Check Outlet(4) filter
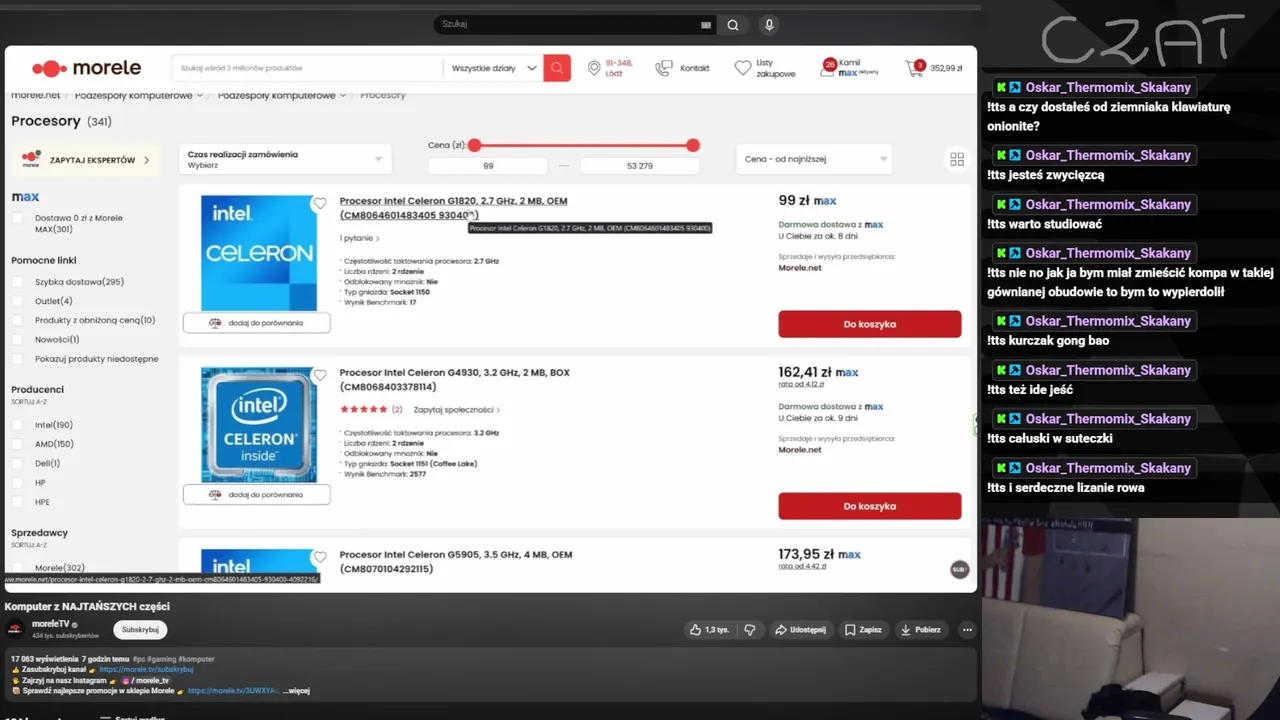1280x720 pixels. pos(17,301)
